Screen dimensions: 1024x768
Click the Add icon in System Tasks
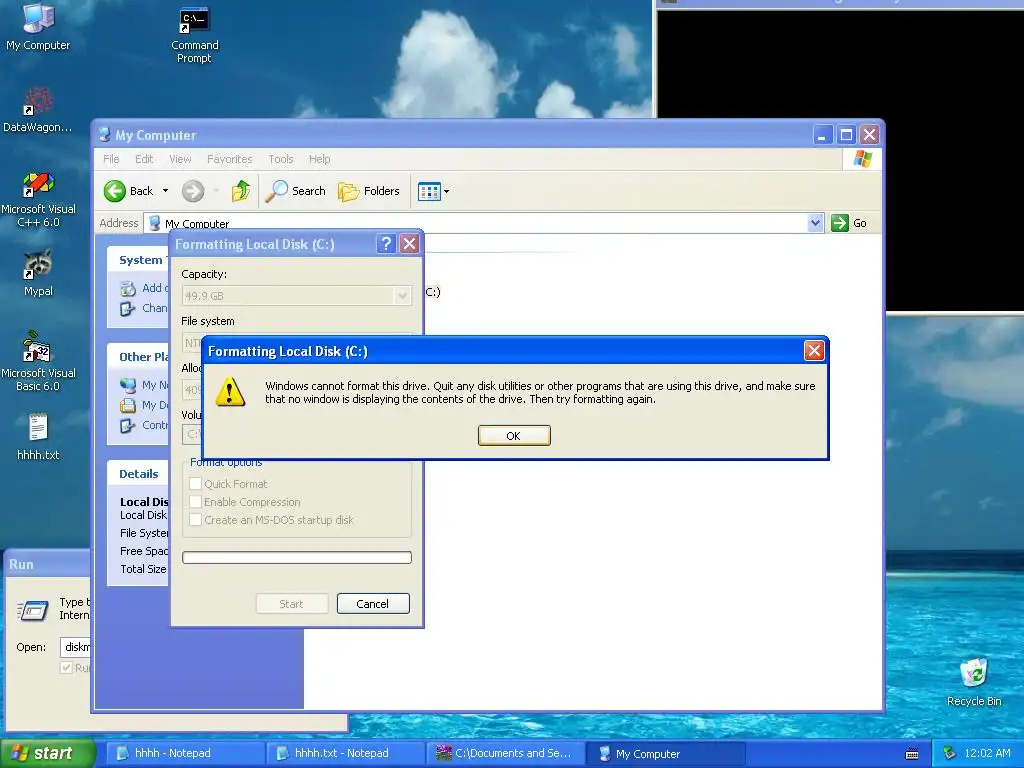[x=128, y=288]
